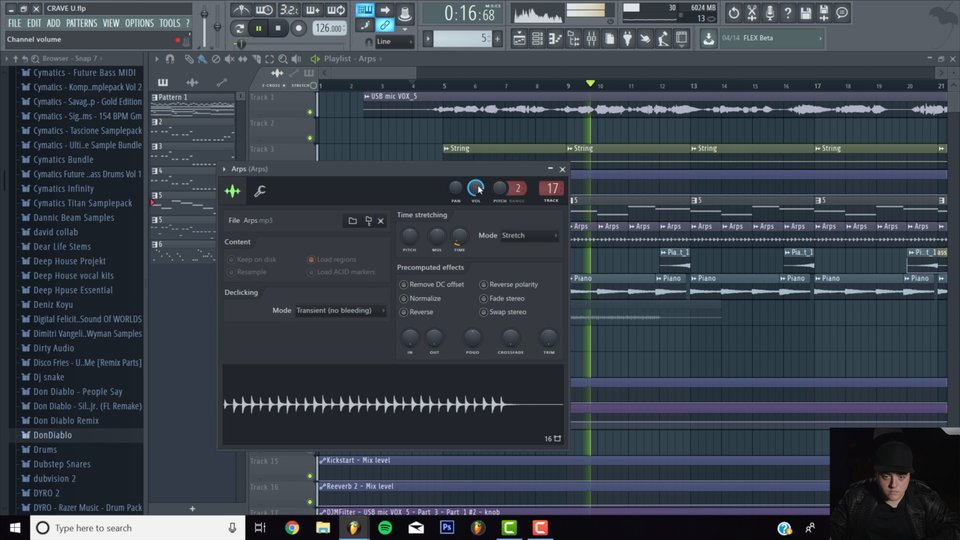The width and height of the screenshot is (960, 540).
Task: Click the red TRACK 17 mixer routing box
Action: [552, 189]
